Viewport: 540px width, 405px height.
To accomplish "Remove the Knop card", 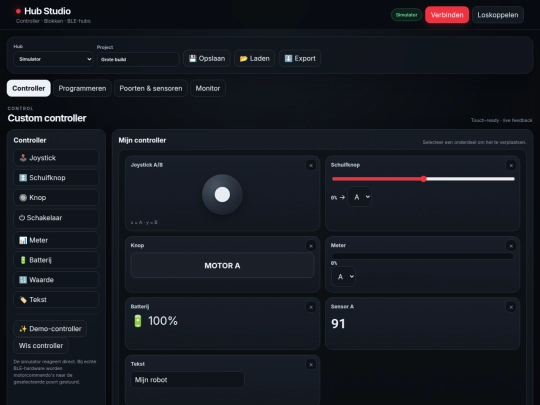I will tap(311, 246).
